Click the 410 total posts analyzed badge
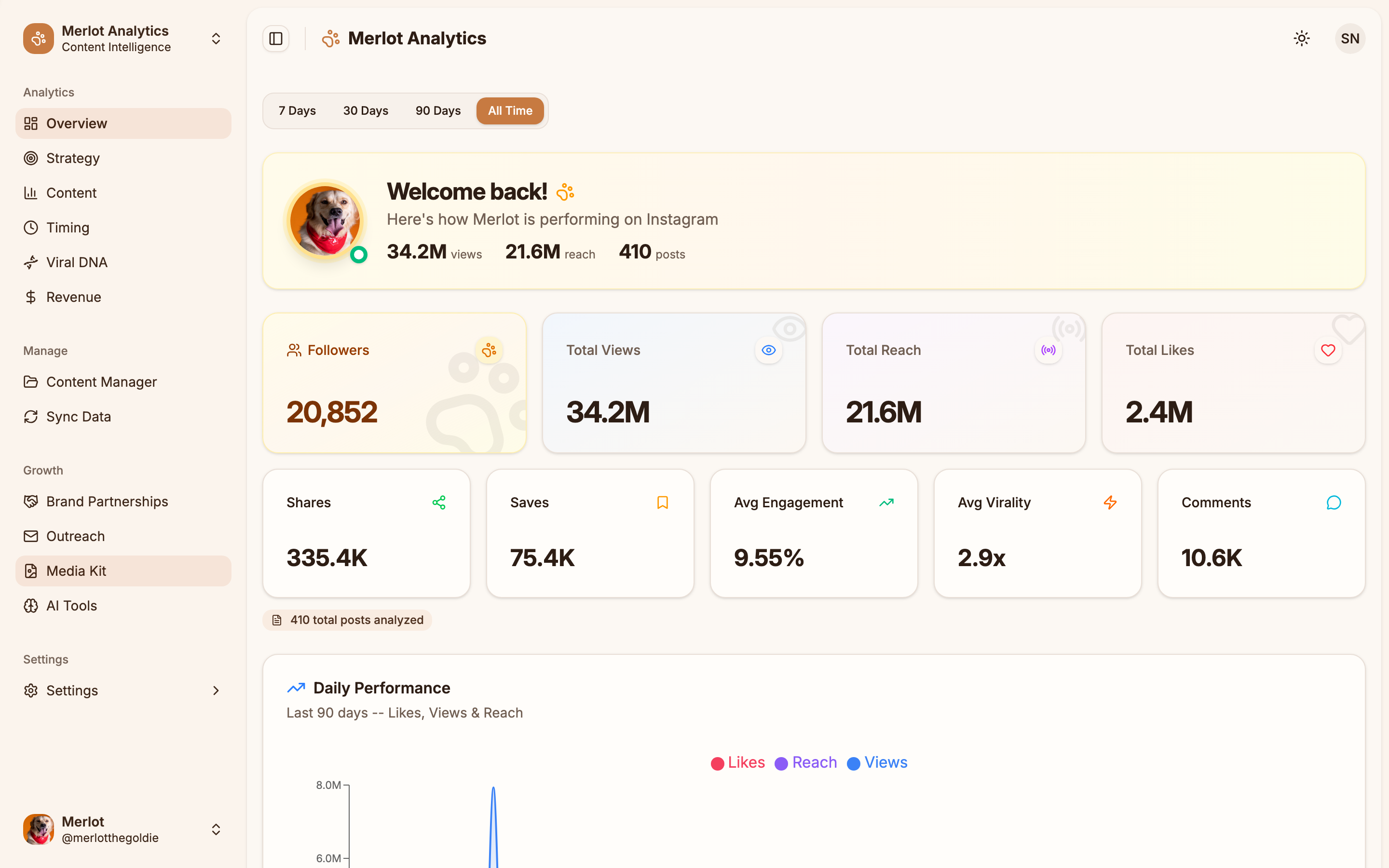This screenshot has width=1389, height=868. pyautogui.click(x=347, y=620)
